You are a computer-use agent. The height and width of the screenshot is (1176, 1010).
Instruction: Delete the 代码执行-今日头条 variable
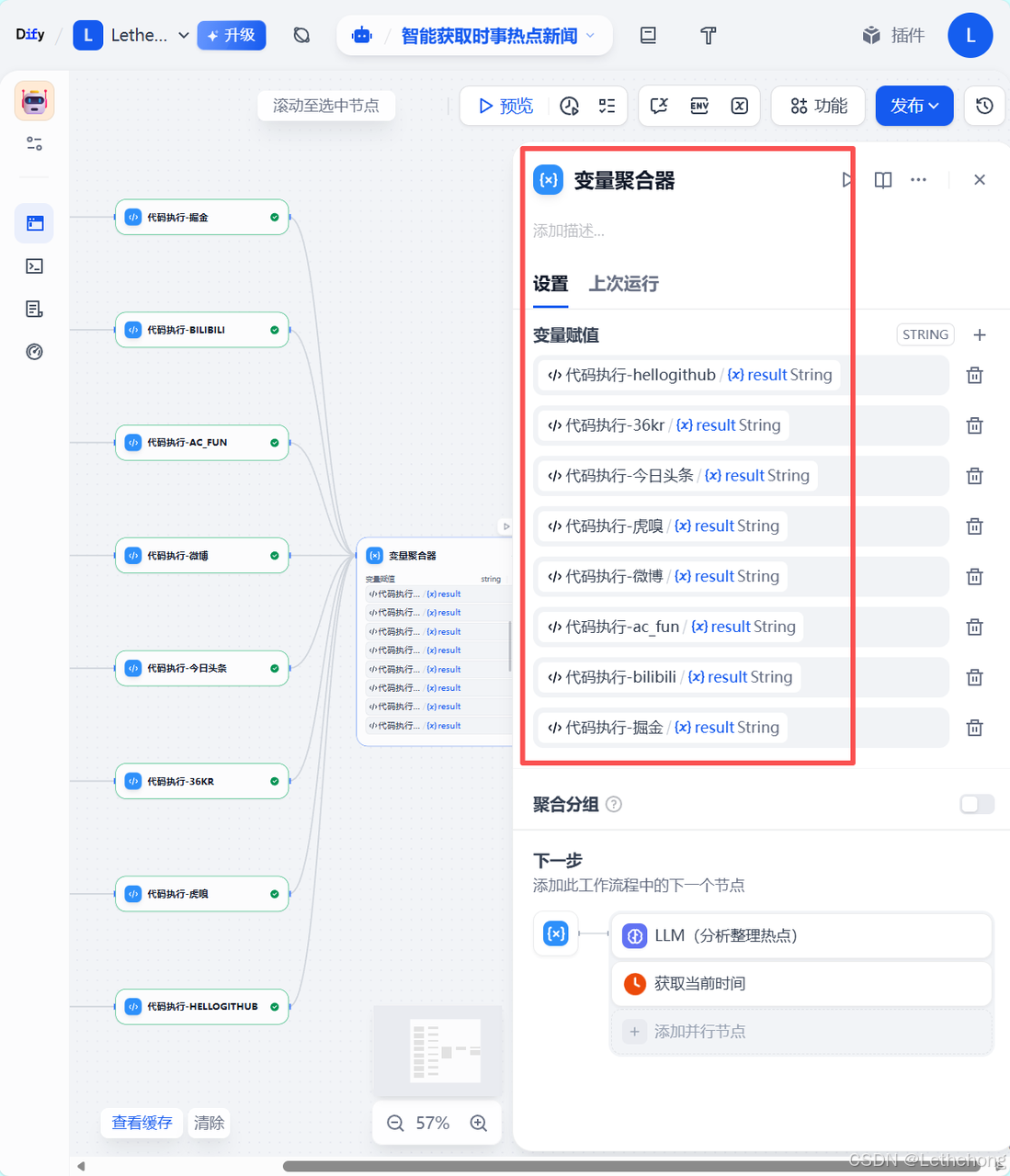click(x=975, y=476)
